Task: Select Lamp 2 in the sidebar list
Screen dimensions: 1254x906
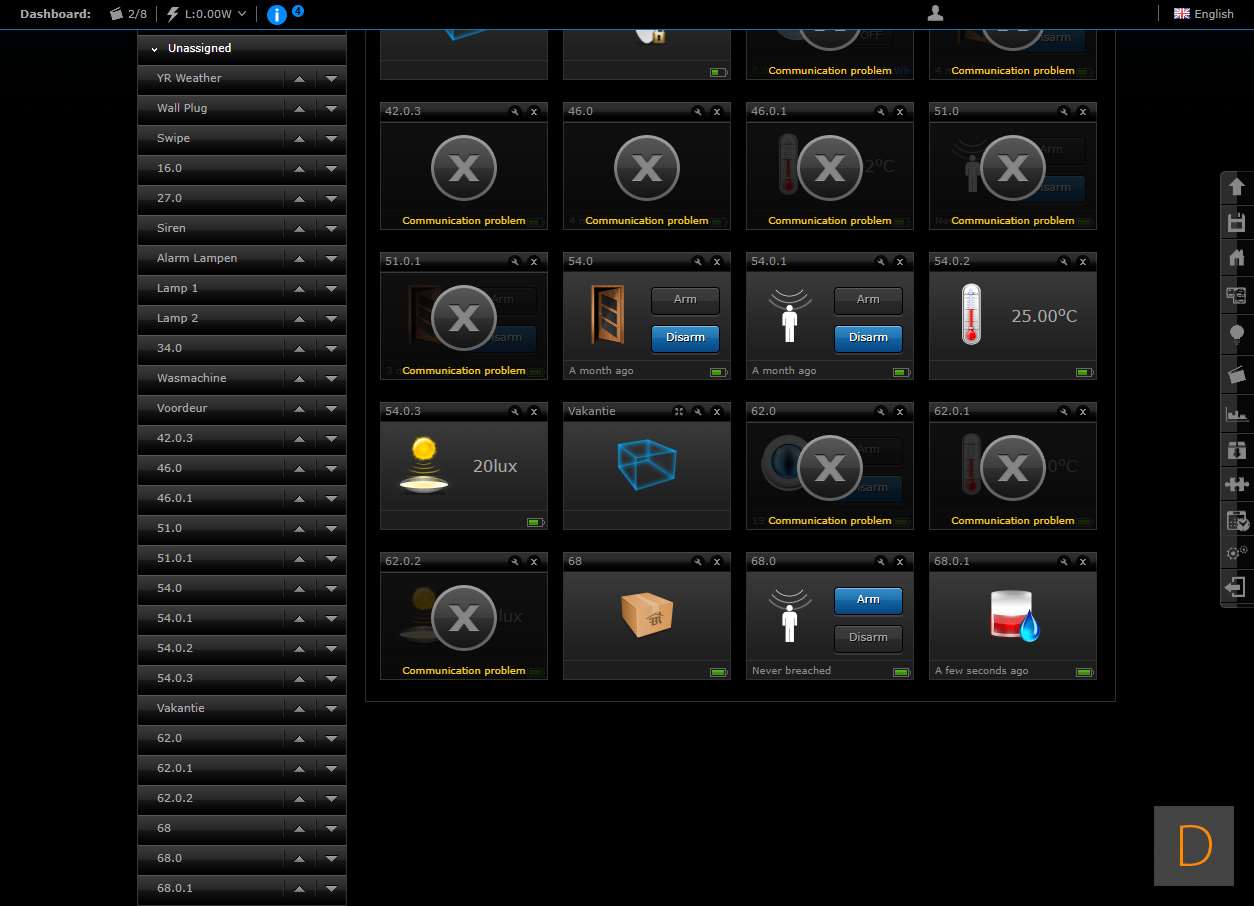Action: 177,318
